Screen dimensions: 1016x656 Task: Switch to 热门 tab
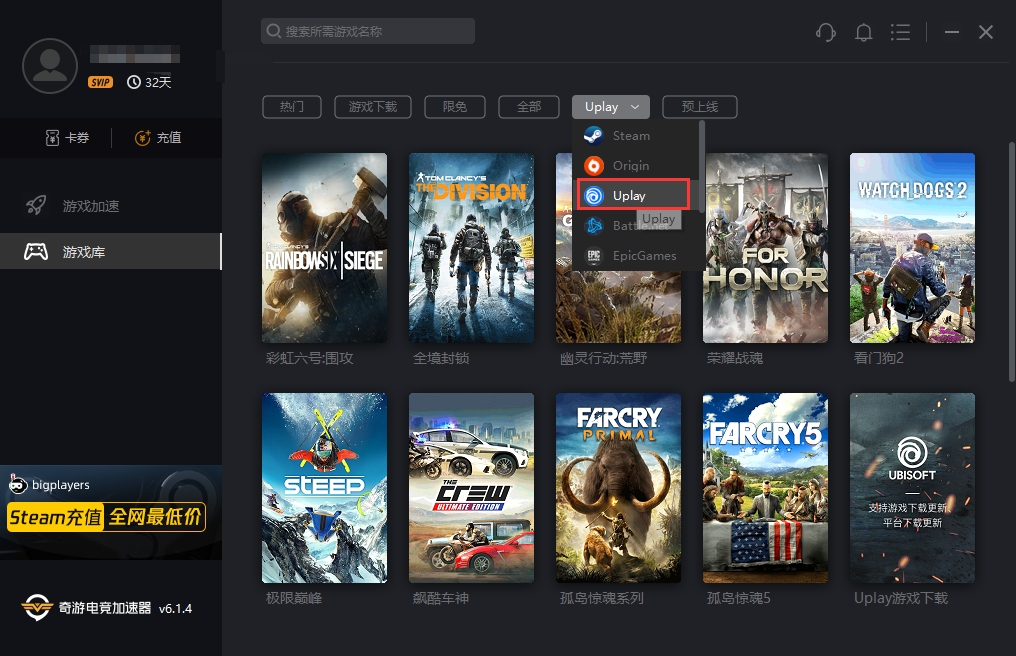coord(292,107)
